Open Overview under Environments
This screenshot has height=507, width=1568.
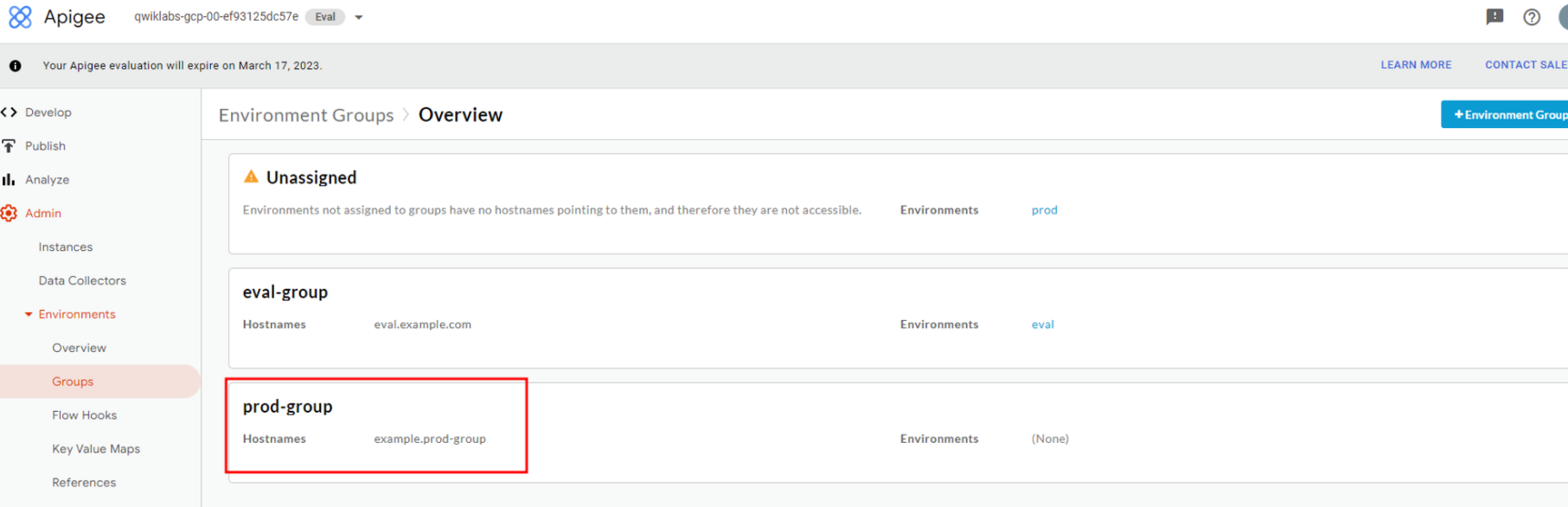click(x=79, y=348)
